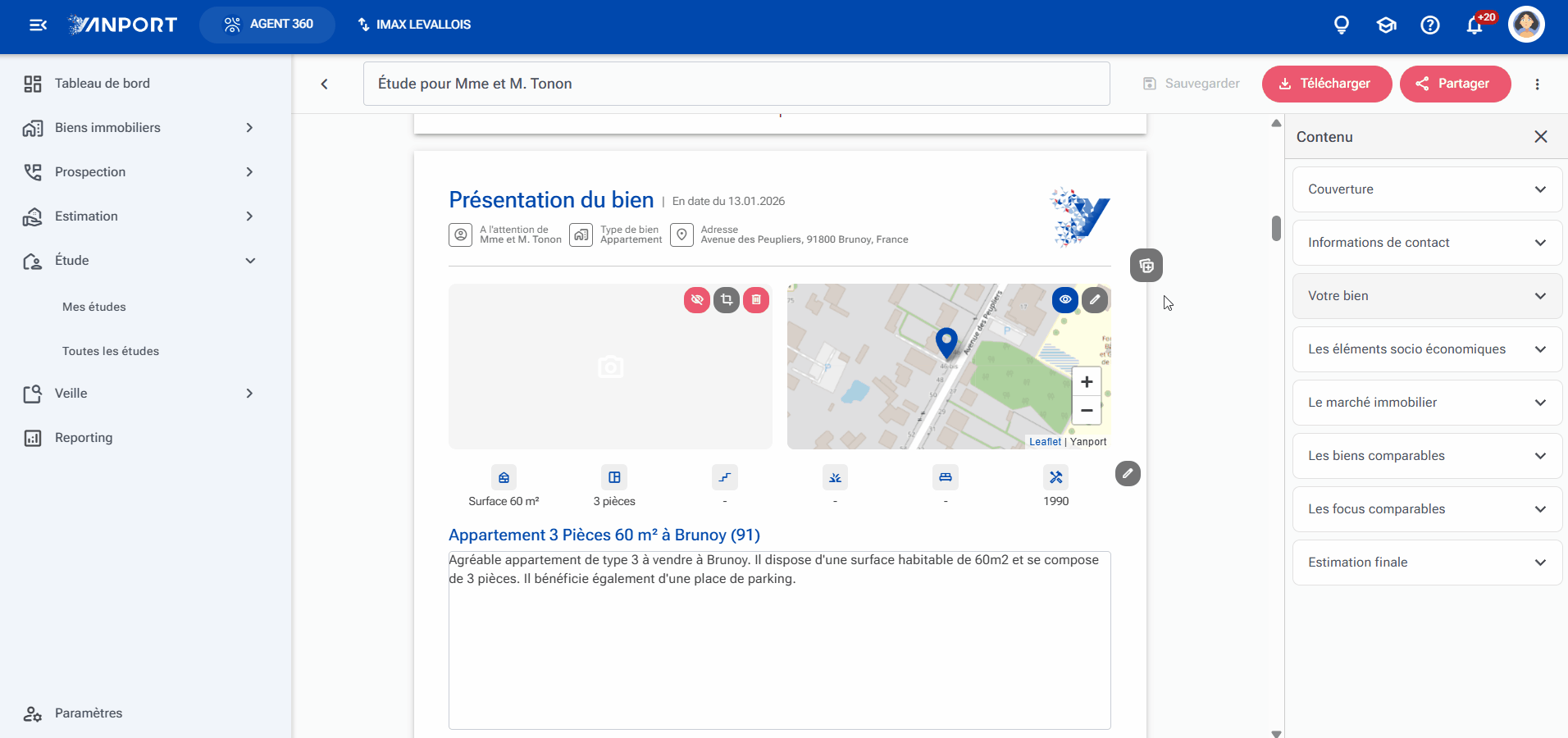Viewport: 1568px width, 738px height.
Task: Click the Télécharger button
Action: click(x=1327, y=84)
